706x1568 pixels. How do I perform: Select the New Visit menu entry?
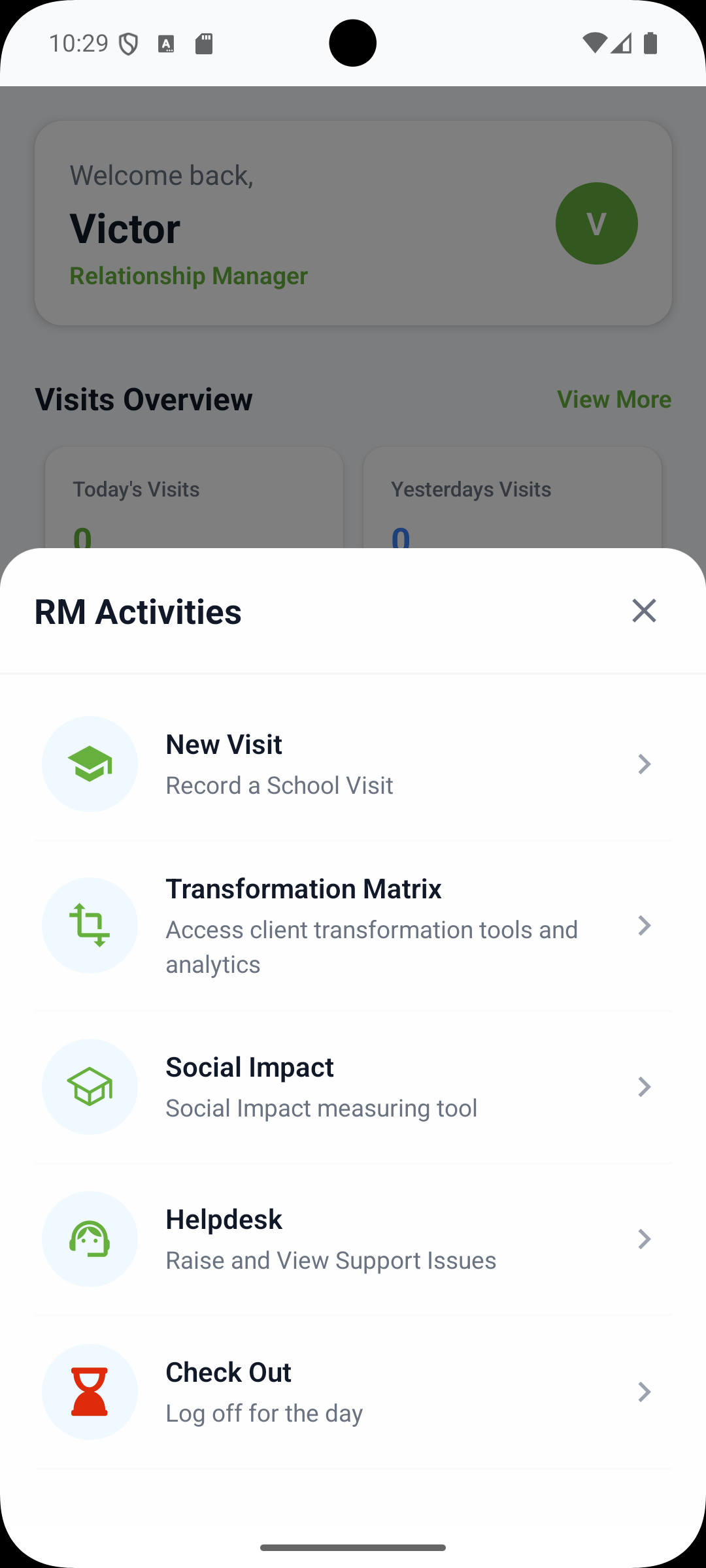coord(353,764)
